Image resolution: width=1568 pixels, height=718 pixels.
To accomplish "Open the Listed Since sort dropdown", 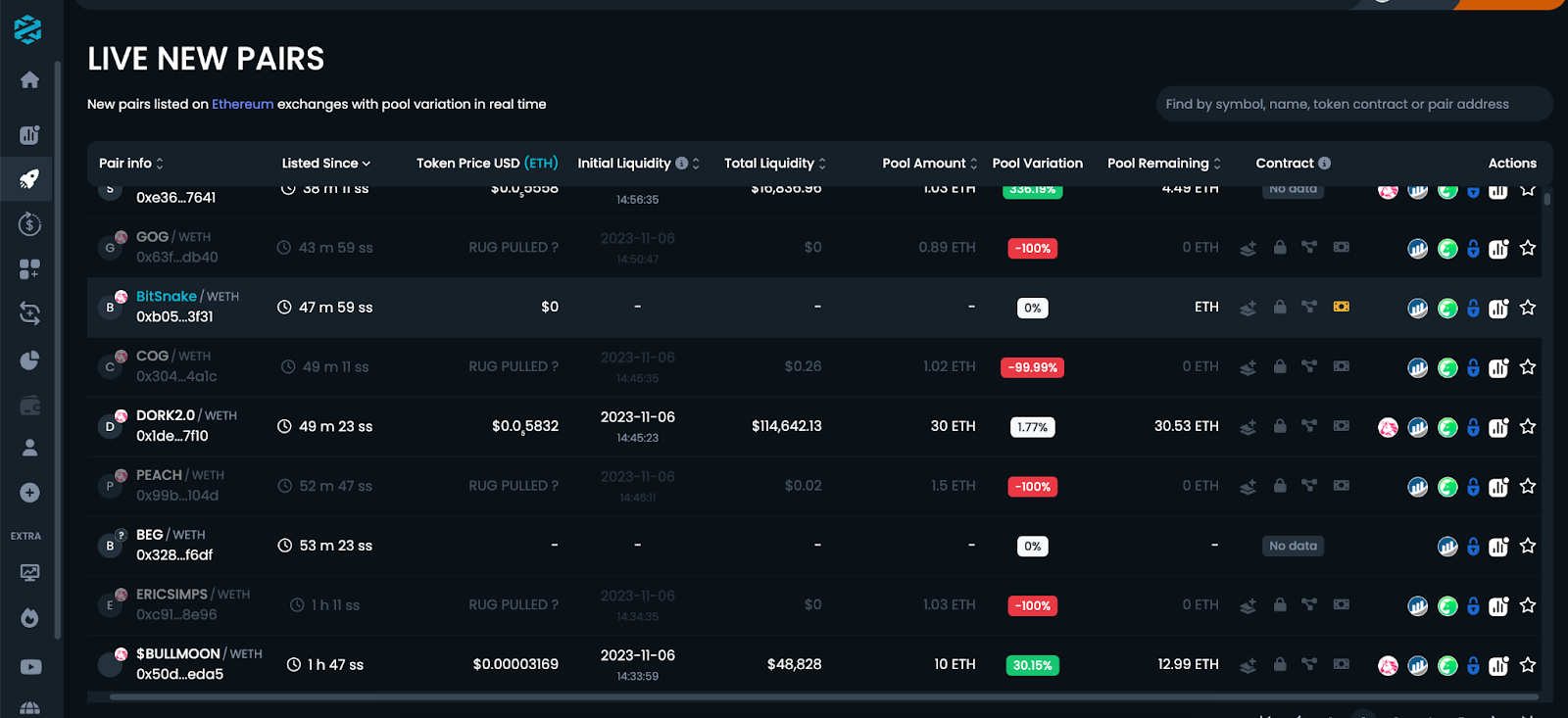I will pyautogui.click(x=326, y=164).
